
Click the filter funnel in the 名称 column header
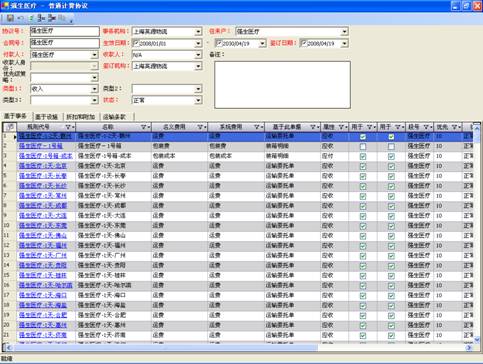[144, 127]
